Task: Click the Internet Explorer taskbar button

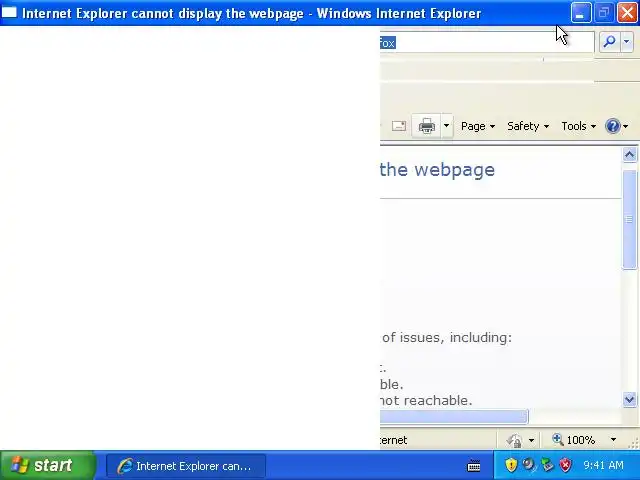Action: pyautogui.click(x=186, y=466)
